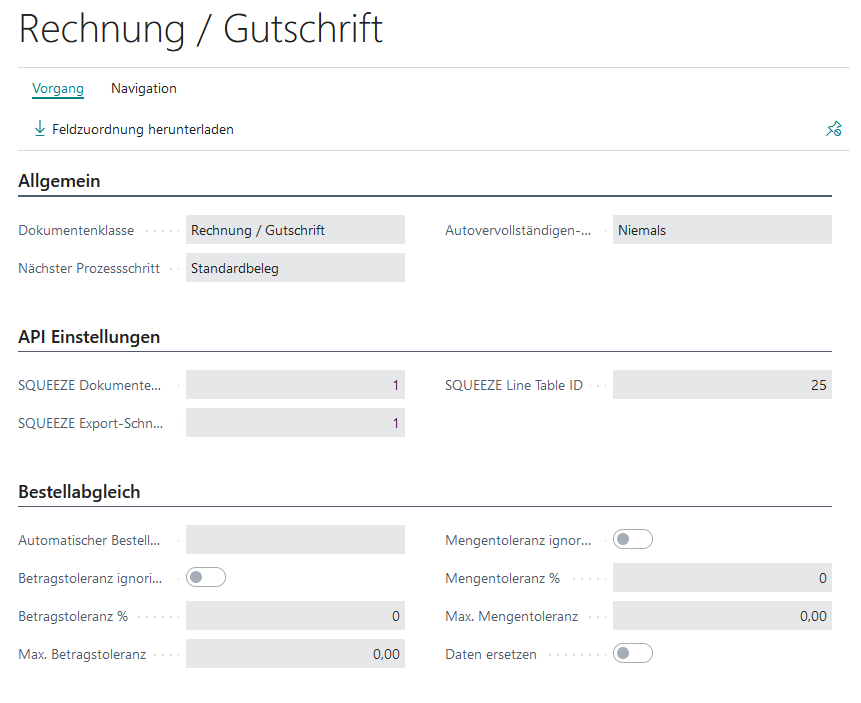Screen dimensions: 861x703
Task: Click Feldzuordnung herunterladen action
Action: tap(143, 129)
